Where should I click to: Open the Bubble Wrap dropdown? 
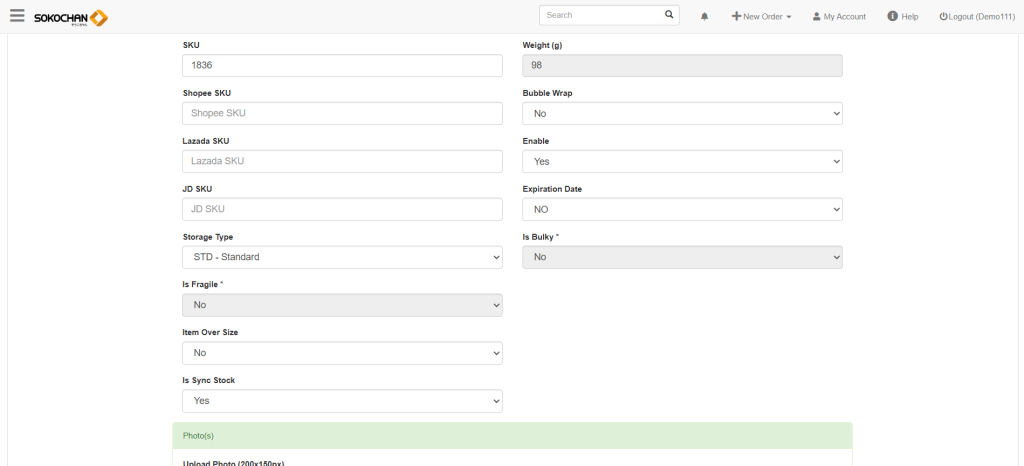coord(682,113)
